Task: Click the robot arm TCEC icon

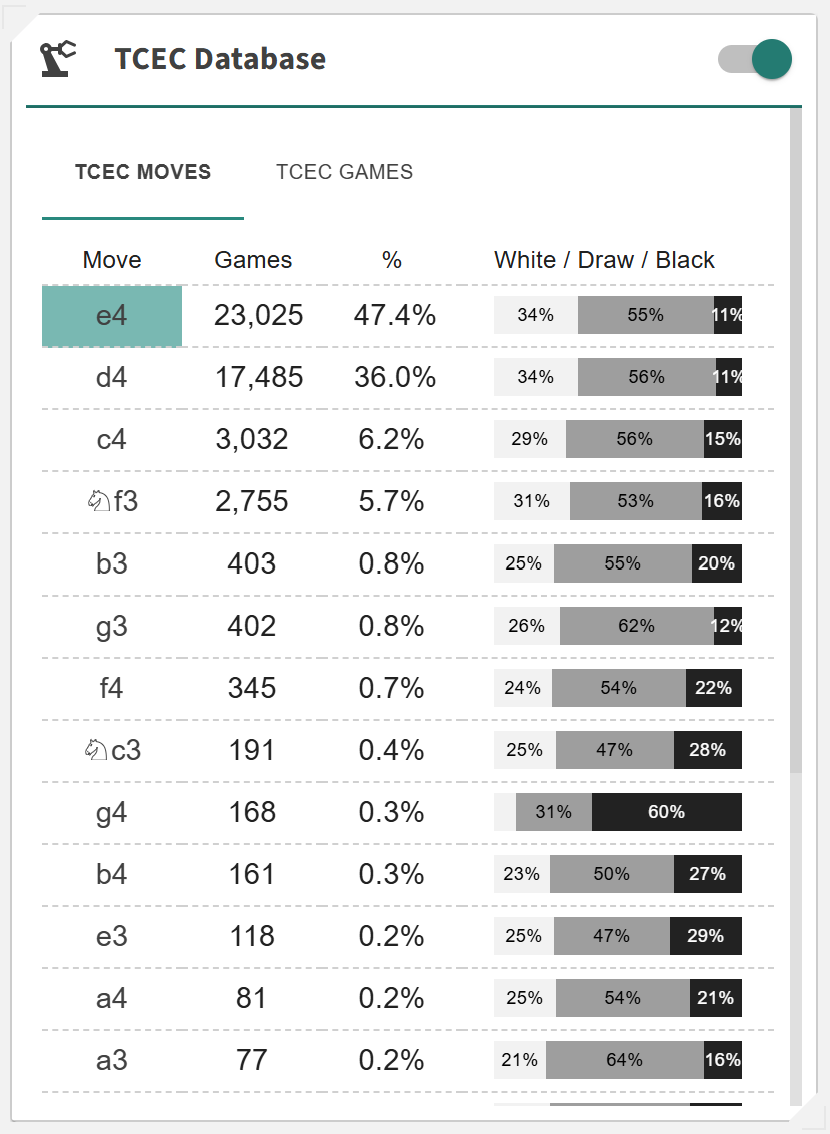Action: tap(57, 59)
